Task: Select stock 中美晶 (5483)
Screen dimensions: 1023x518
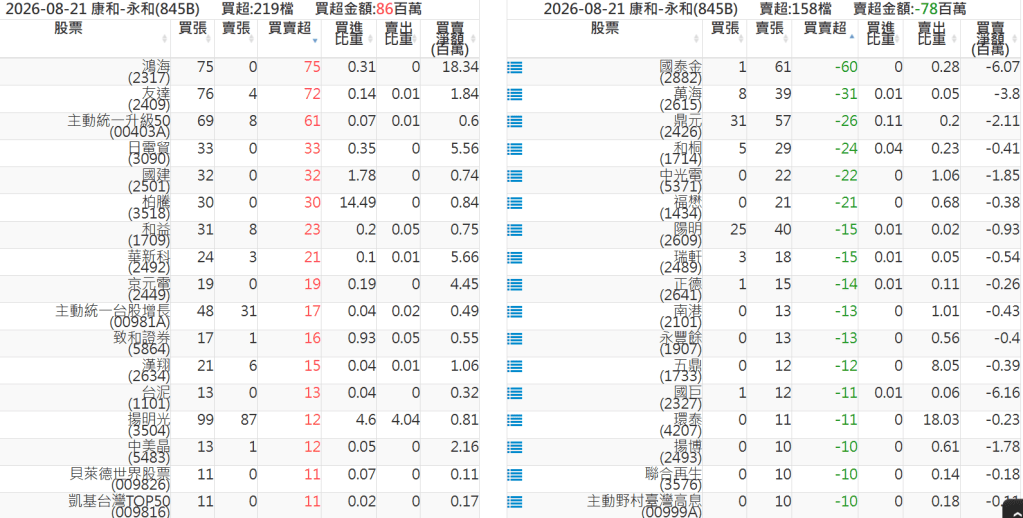Action: pos(149,452)
